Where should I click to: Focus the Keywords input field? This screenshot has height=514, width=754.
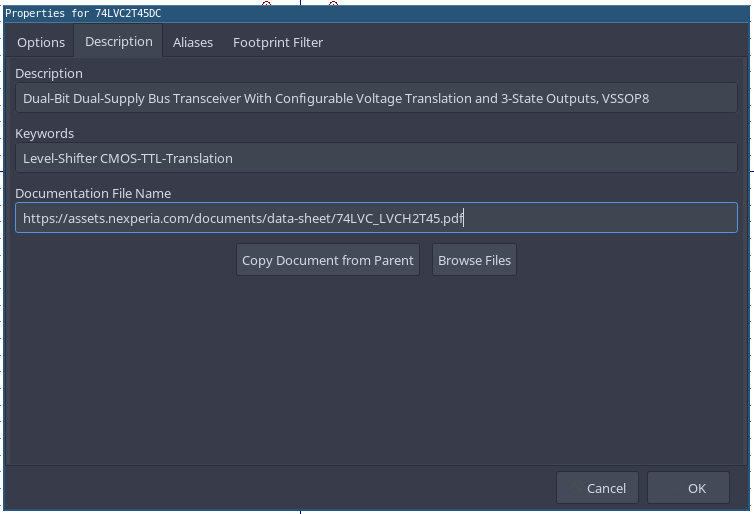click(x=376, y=158)
